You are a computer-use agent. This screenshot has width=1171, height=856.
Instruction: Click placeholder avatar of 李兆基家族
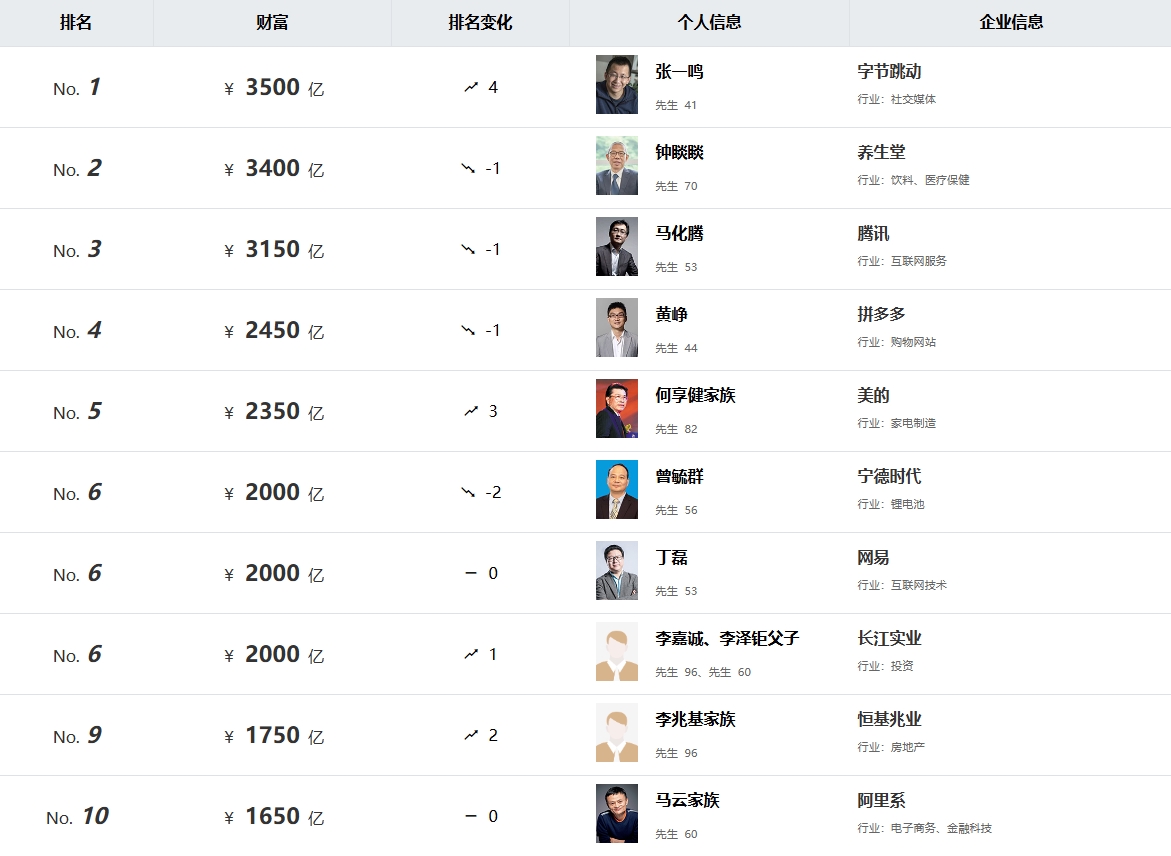point(617,733)
